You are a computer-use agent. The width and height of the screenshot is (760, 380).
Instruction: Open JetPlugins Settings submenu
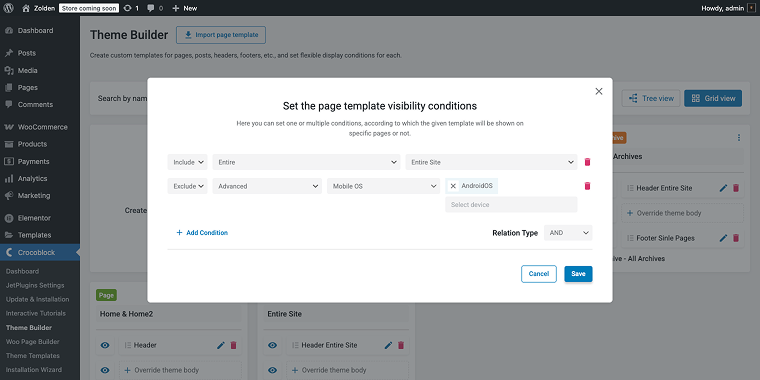(x=35, y=285)
